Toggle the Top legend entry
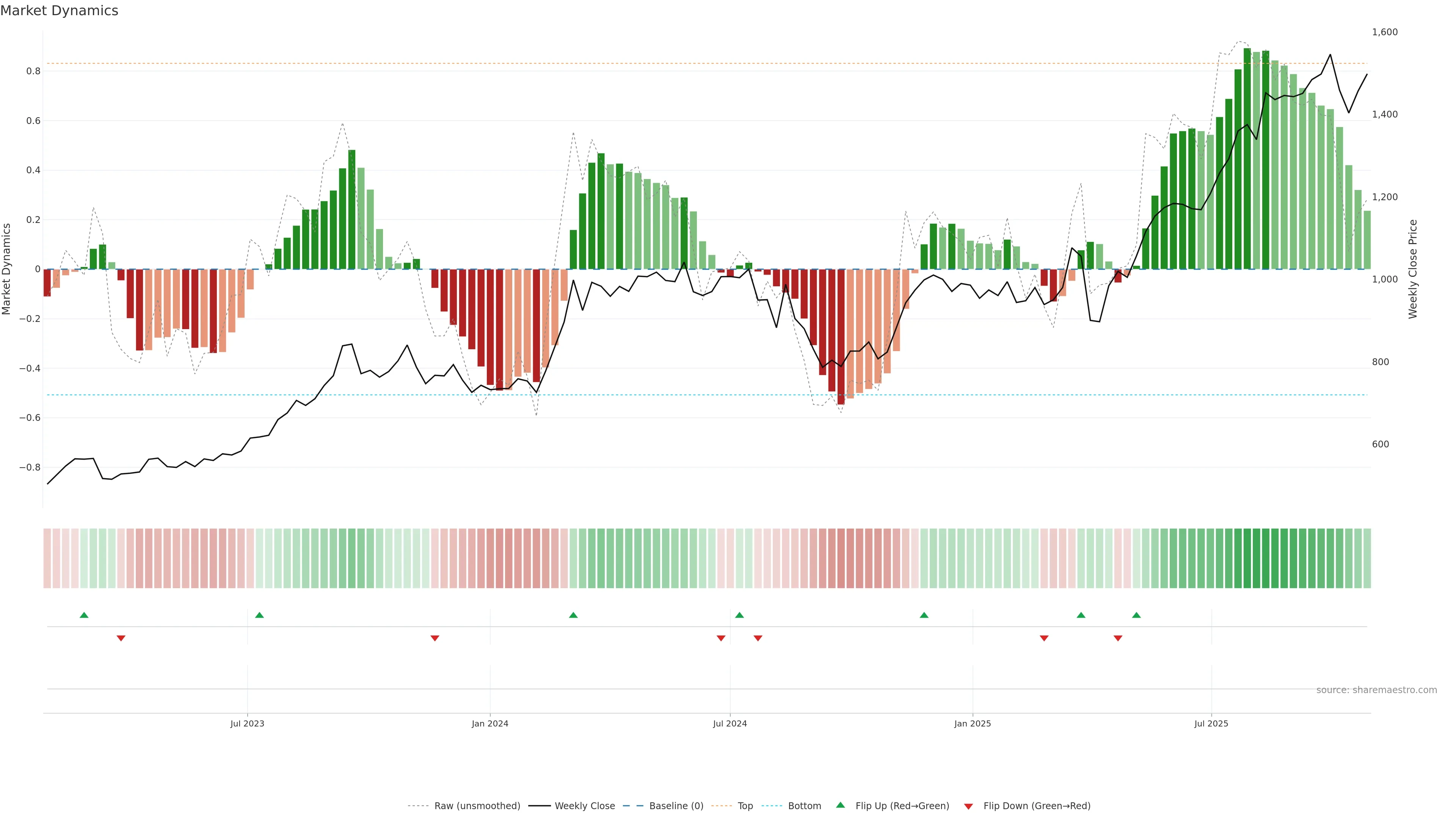The image size is (1456, 819). coord(745,805)
